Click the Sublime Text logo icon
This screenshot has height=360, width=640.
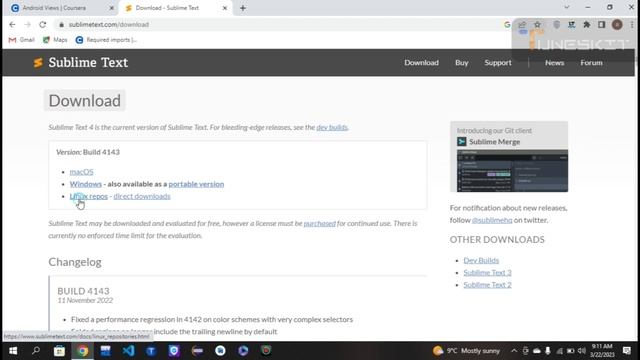[38, 62]
